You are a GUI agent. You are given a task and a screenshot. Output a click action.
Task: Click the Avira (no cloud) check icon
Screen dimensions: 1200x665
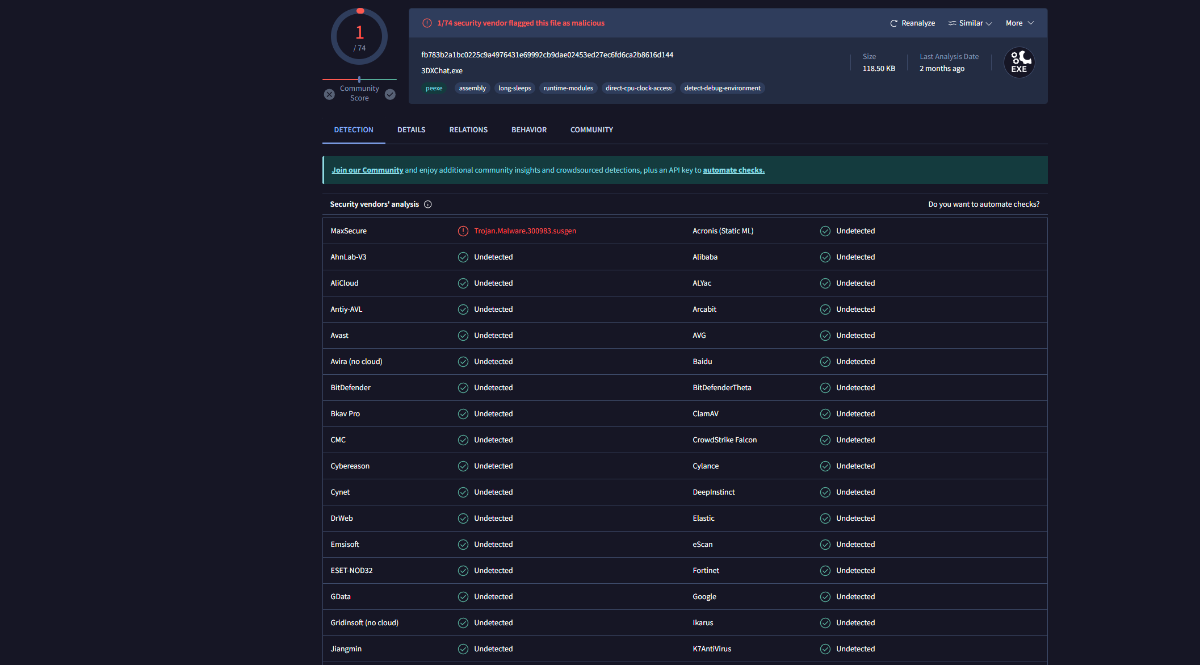pos(463,361)
